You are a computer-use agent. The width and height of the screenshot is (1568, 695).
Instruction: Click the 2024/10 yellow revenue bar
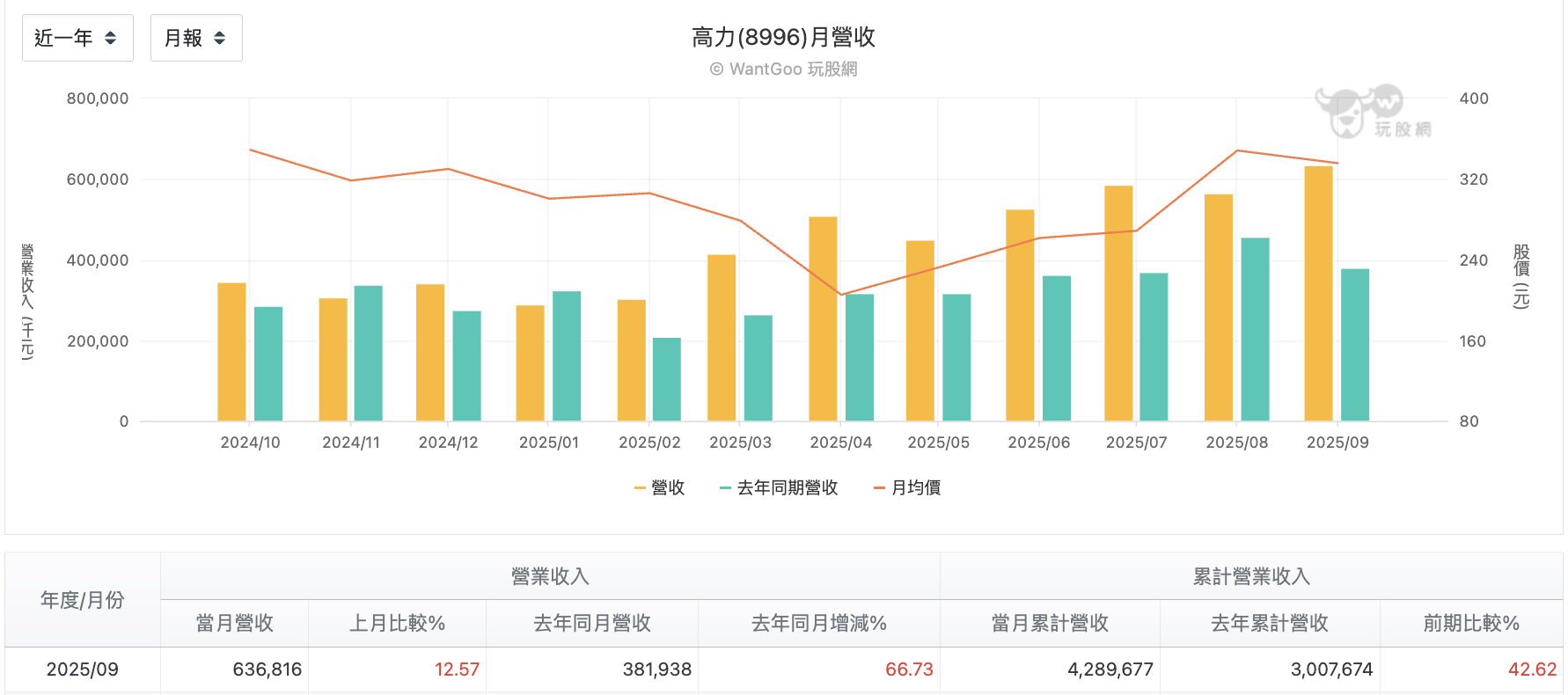(231, 352)
